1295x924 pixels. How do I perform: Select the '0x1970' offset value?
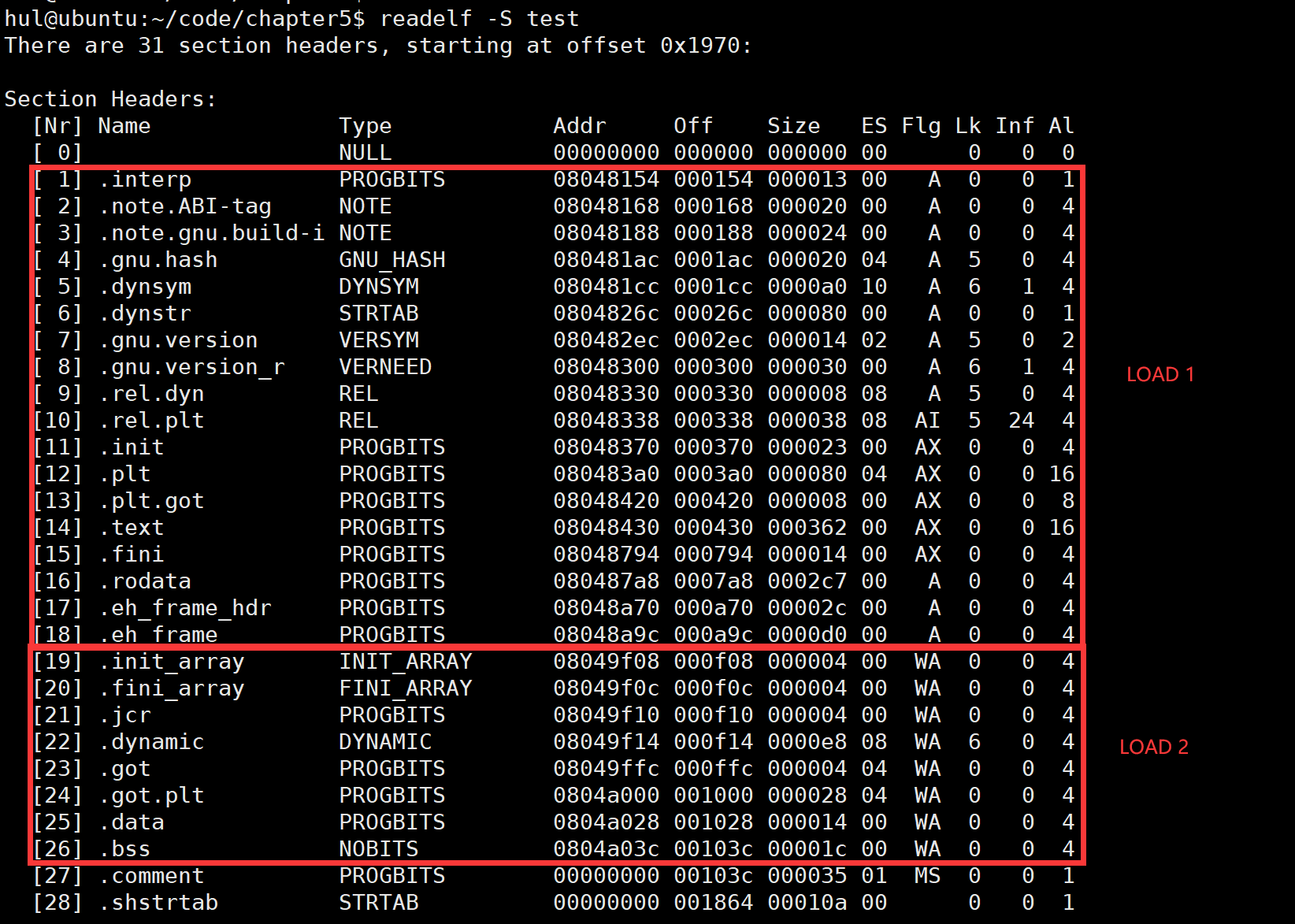pyautogui.click(x=700, y=45)
